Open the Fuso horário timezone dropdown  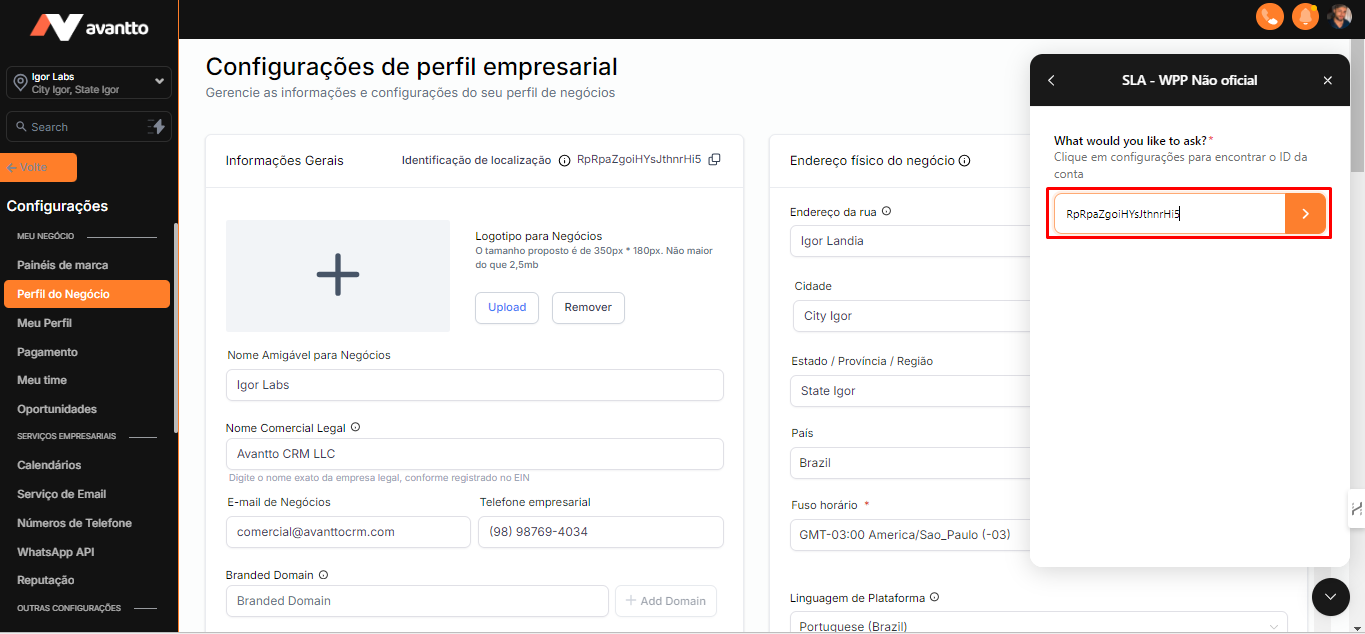point(910,535)
